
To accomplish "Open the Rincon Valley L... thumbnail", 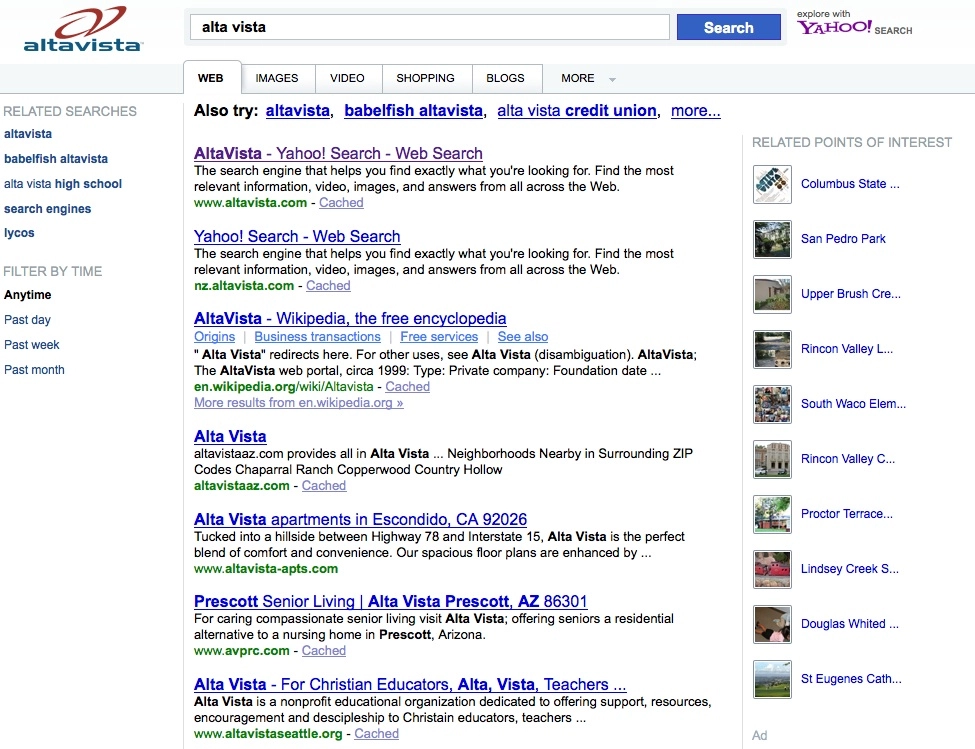I will [772, 349].
